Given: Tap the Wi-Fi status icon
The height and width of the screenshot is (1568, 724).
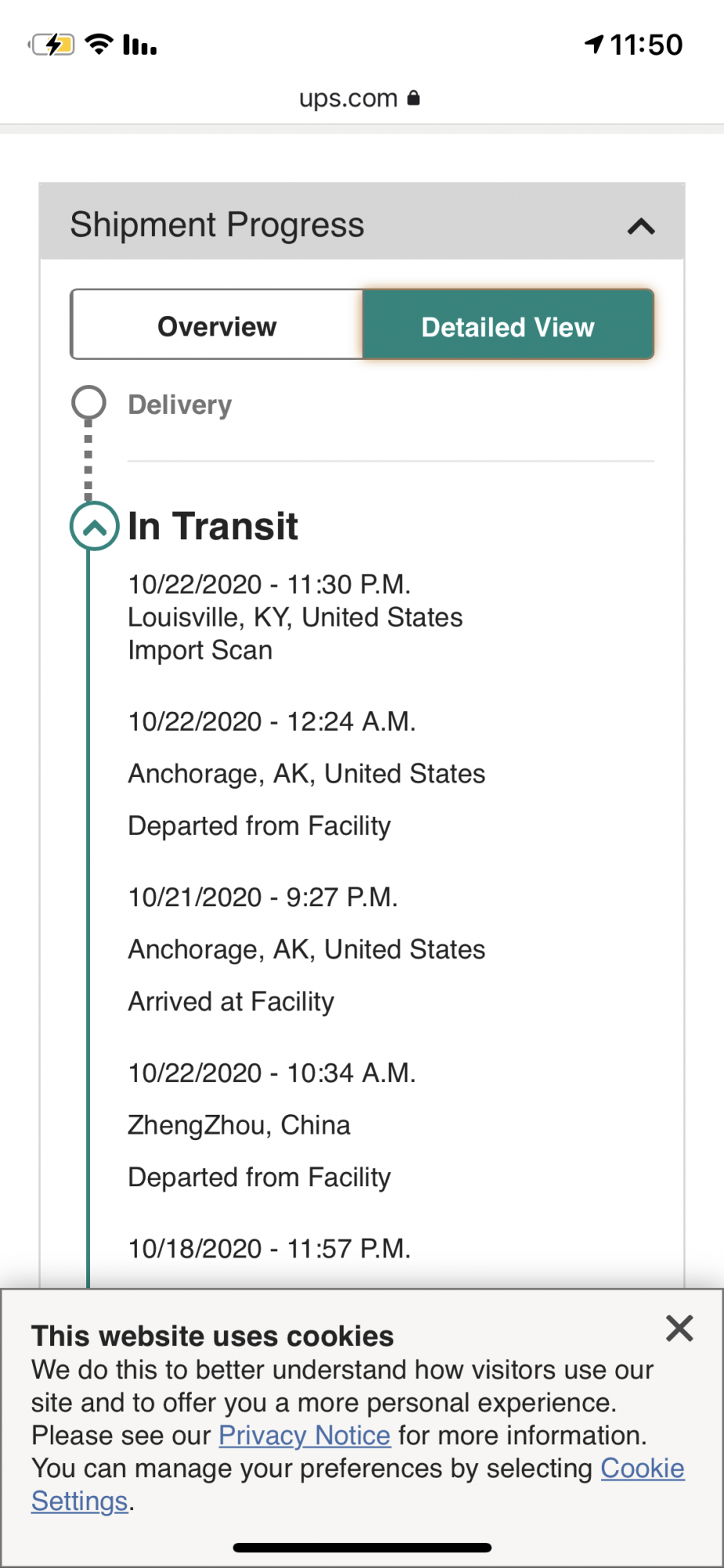Looking at the screenshot, I should point(100,44).
